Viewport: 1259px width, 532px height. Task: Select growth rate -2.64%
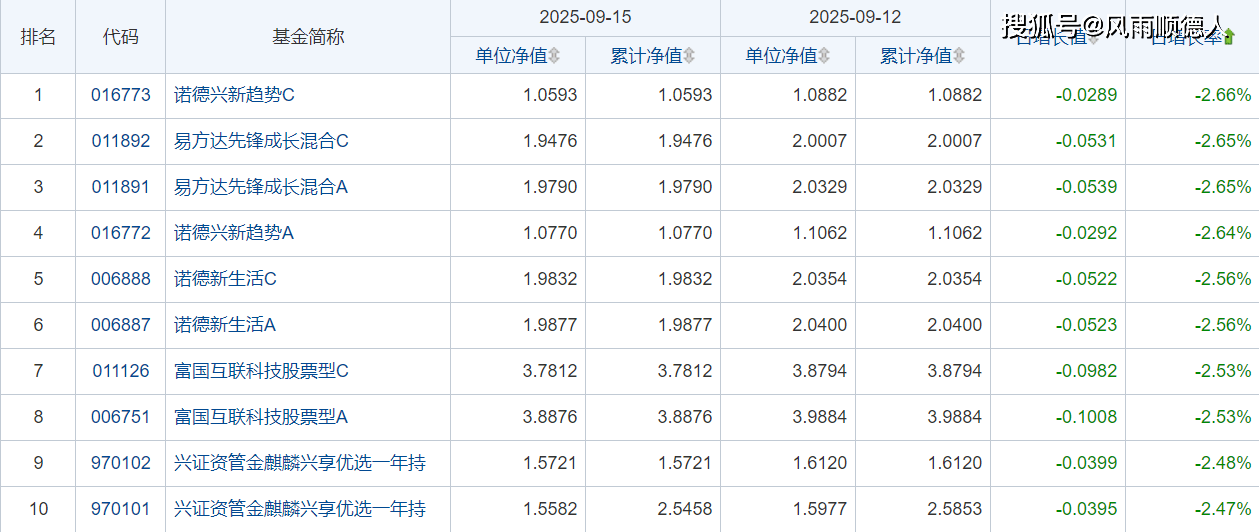point(1222,233)
